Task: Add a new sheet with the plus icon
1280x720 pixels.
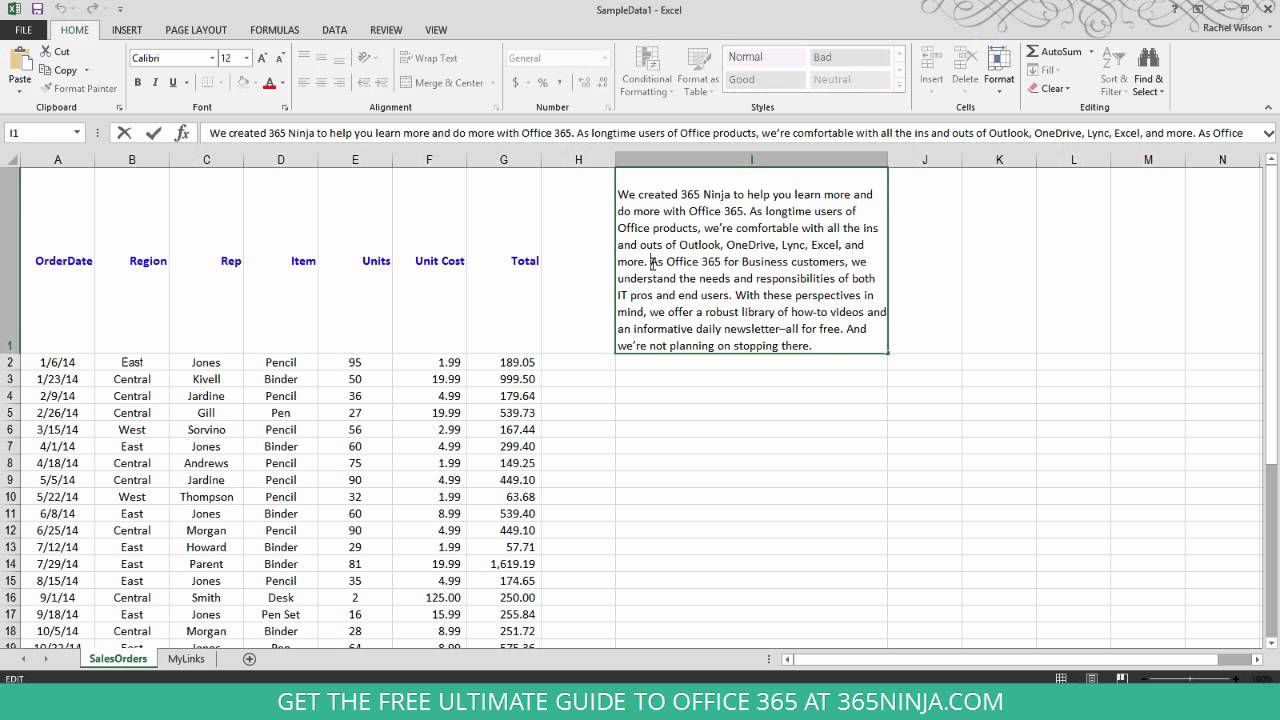Action: (250, 659)
